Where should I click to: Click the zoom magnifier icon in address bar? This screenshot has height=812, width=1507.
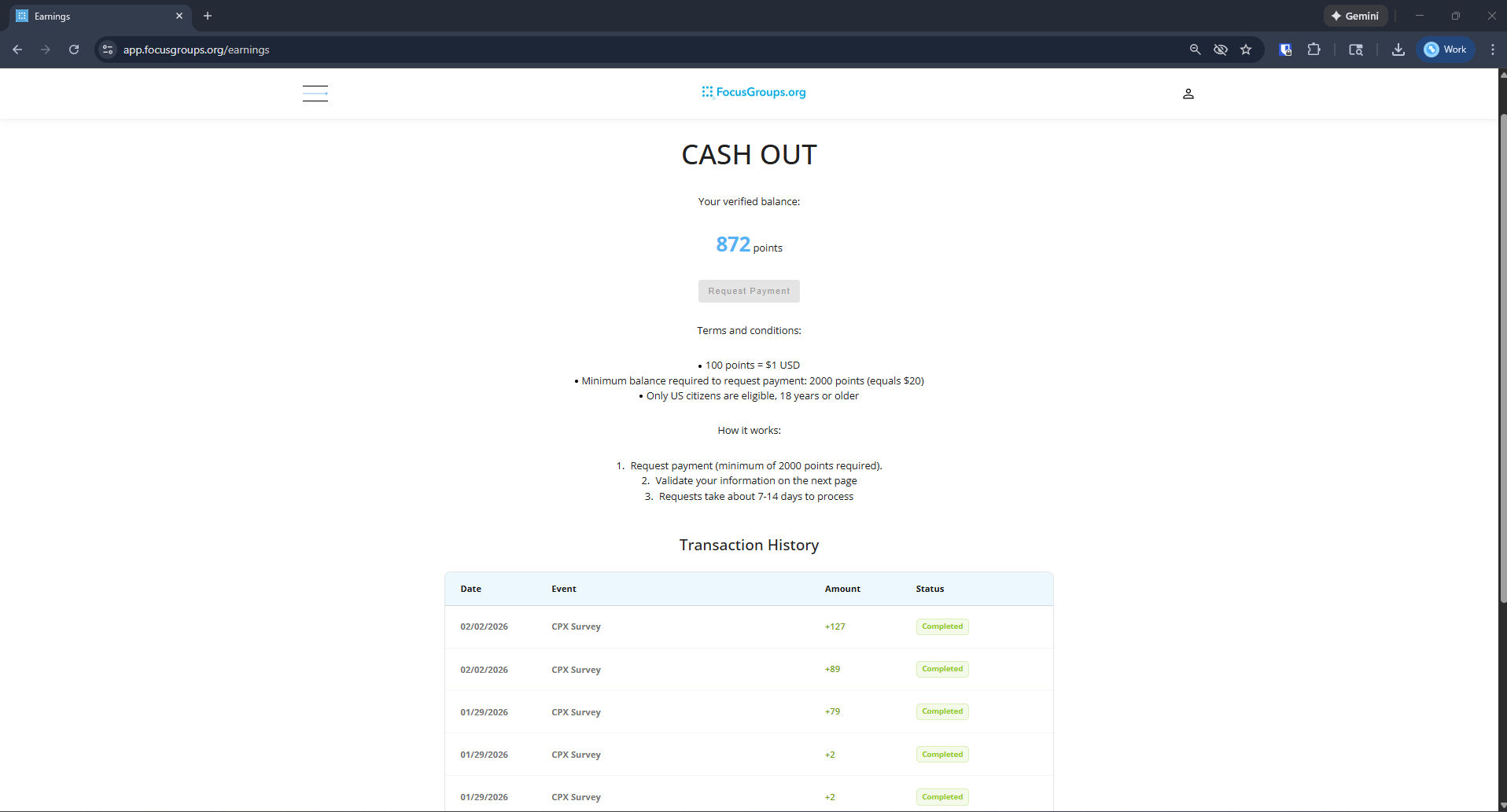tap(1195, 50)
